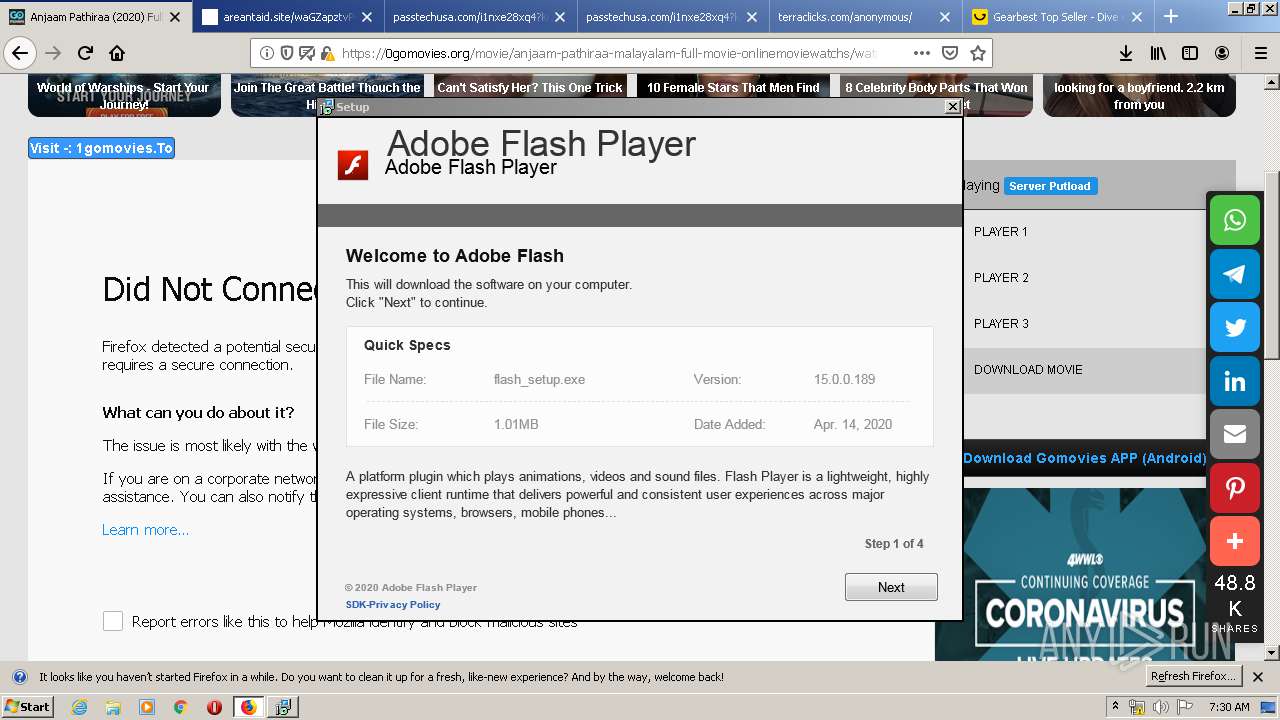
Task: Open the Pocket save icon in address bar
Action: tap(950, 53)
